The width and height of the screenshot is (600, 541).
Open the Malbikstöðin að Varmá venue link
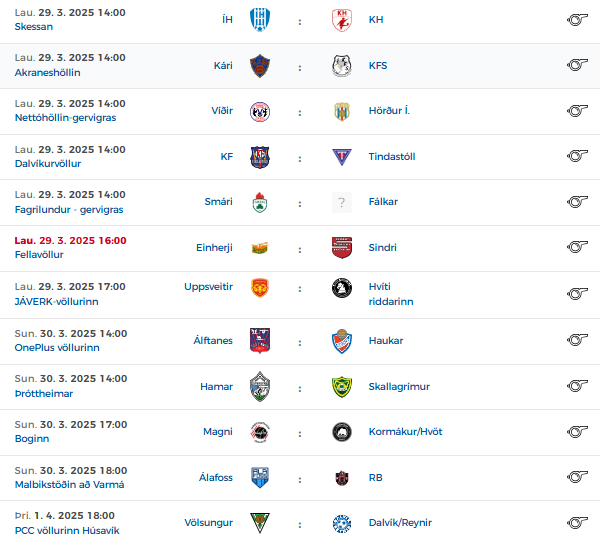click(x=69, y=485)
